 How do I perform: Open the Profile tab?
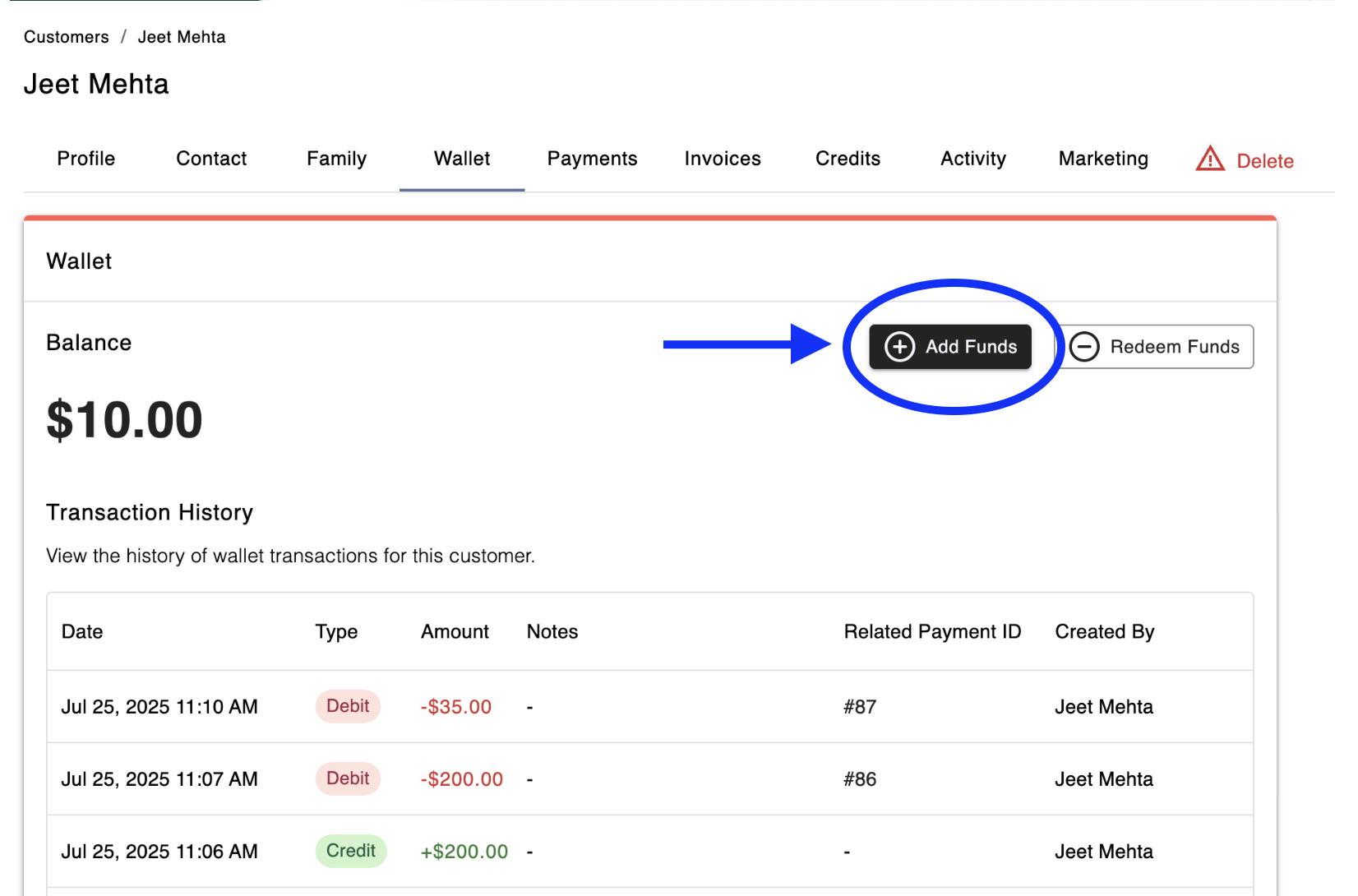point(86,159)
